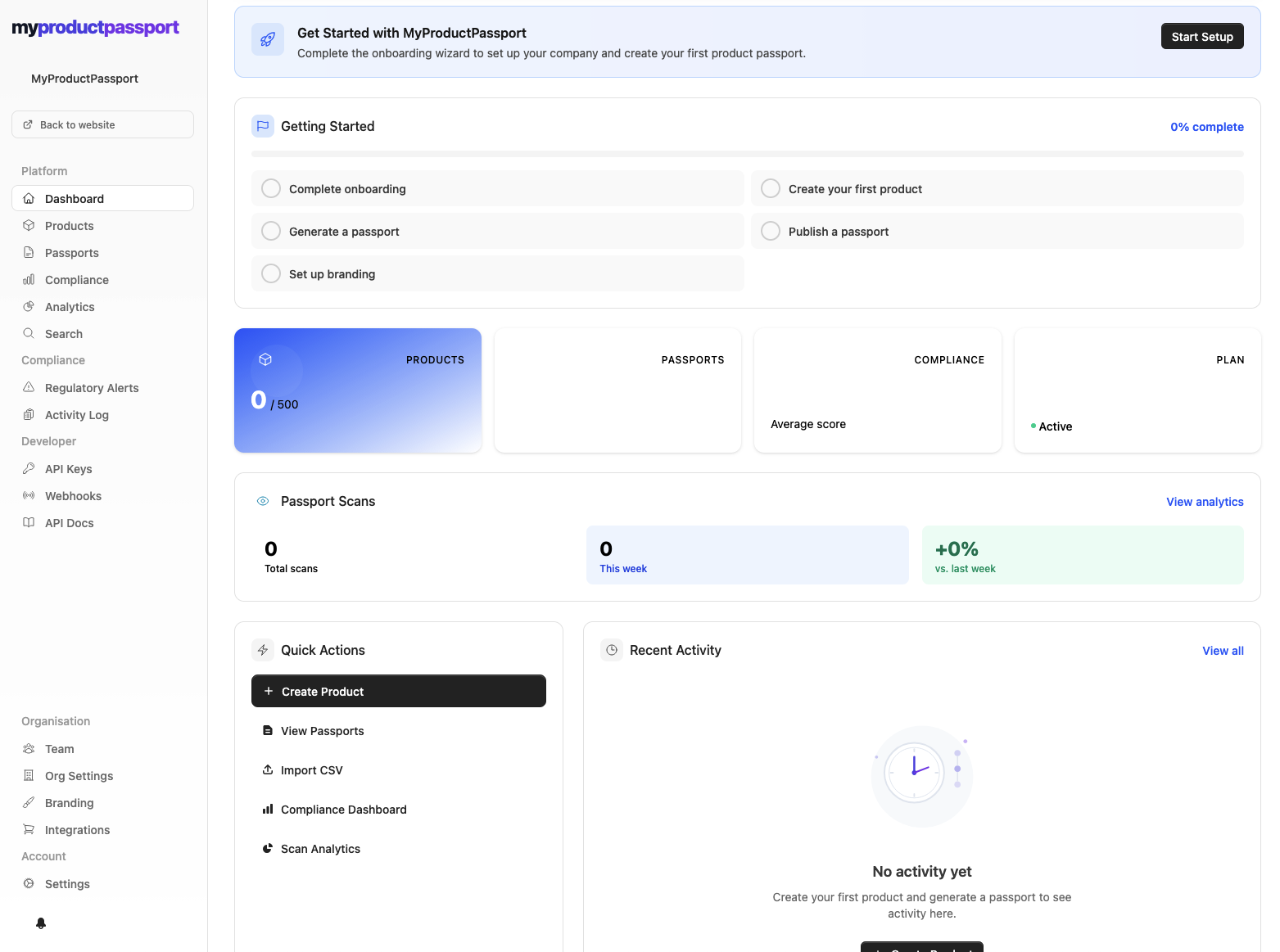Select Create Product quick action
1280x952 pixels.
tap(398, 691)
